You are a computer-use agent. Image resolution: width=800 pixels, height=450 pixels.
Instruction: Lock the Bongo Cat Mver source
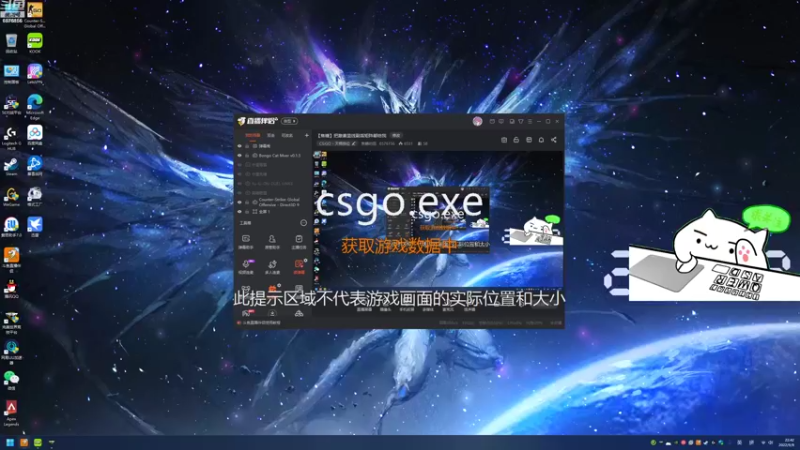[247, 155]
